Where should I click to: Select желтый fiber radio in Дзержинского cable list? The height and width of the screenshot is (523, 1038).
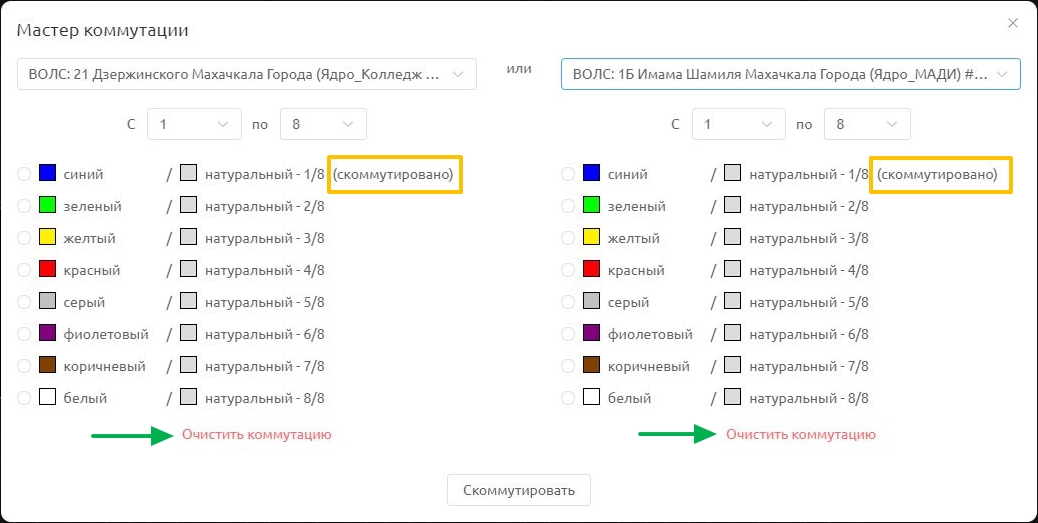[x=24, y=238]
